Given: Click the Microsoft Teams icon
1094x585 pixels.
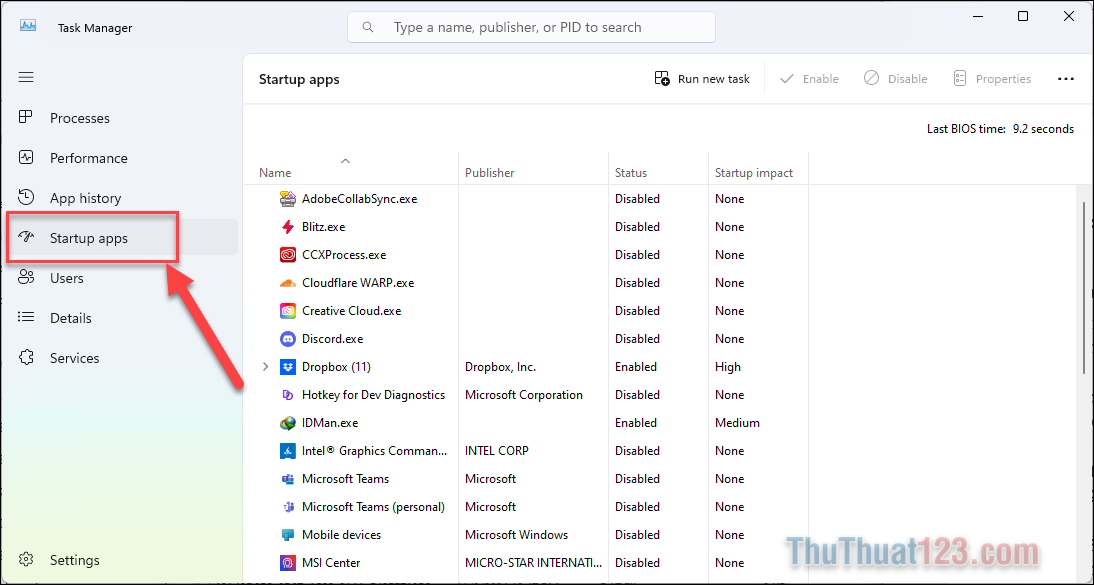Looking at the screenshot, I should click(x=287, y=478).
